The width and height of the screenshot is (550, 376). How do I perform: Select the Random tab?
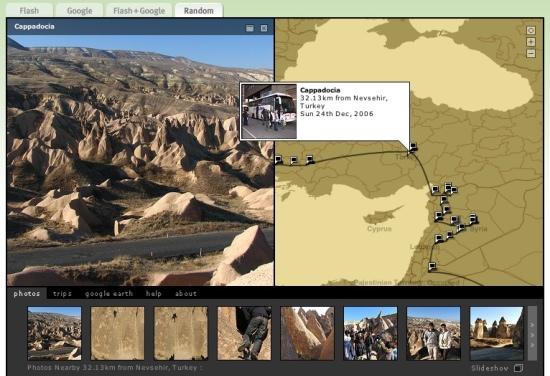(199, 11)
